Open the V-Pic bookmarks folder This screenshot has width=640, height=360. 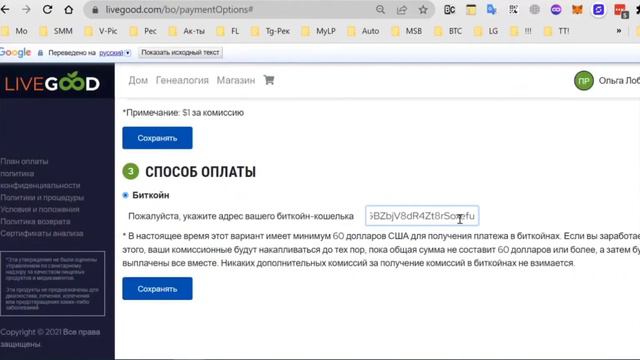click(x=101, y=31)
